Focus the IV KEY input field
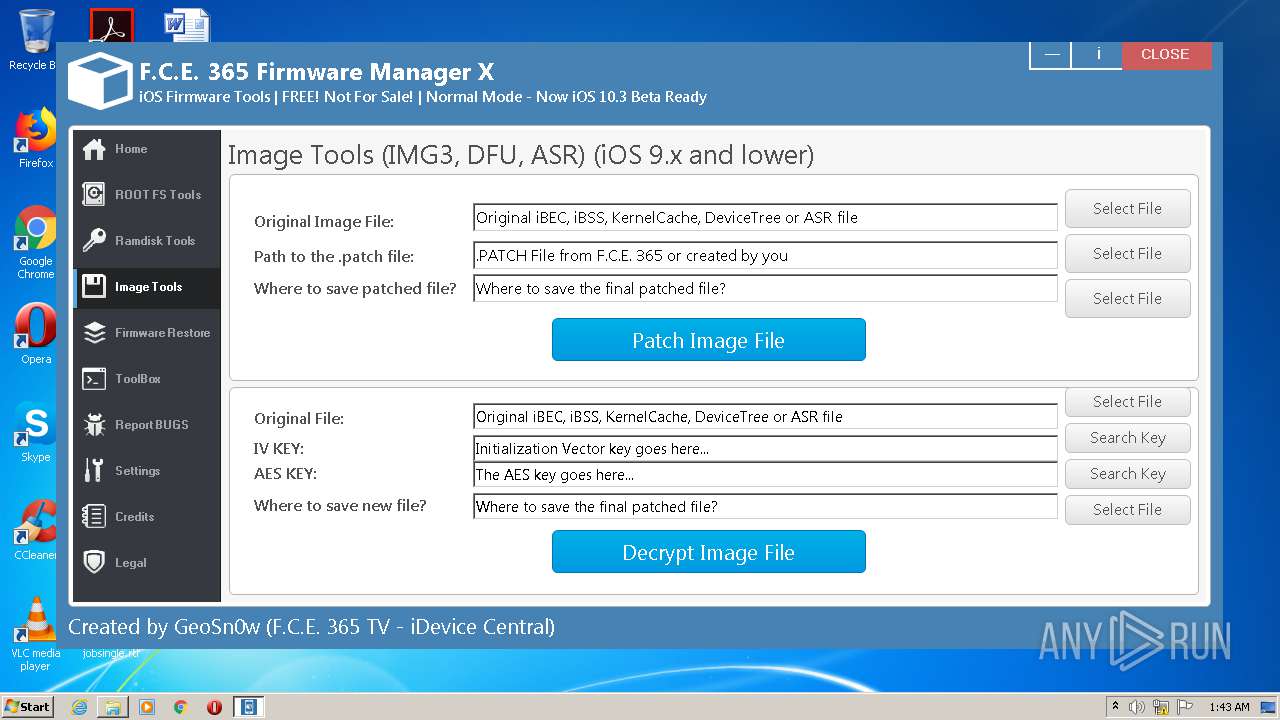Screen dimensions: 1280x720 coord(765,448)
